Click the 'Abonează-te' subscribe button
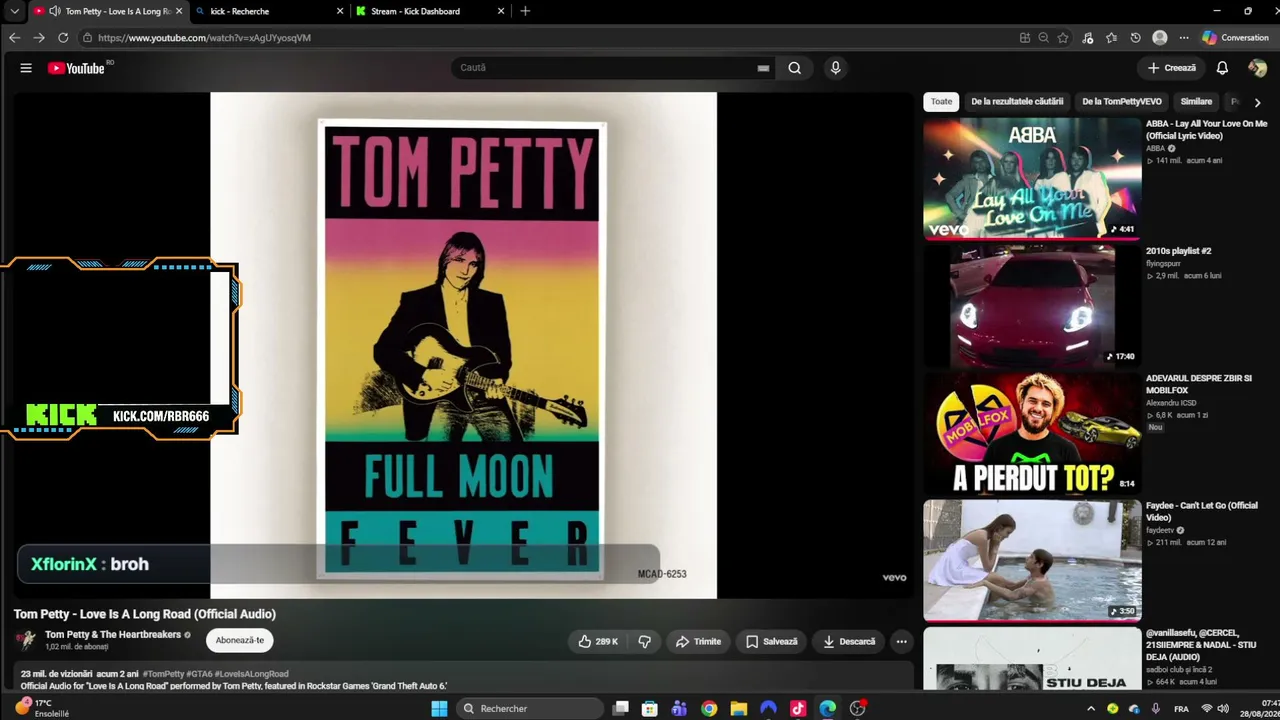The image size is (1280, 720). click(240, 641)
